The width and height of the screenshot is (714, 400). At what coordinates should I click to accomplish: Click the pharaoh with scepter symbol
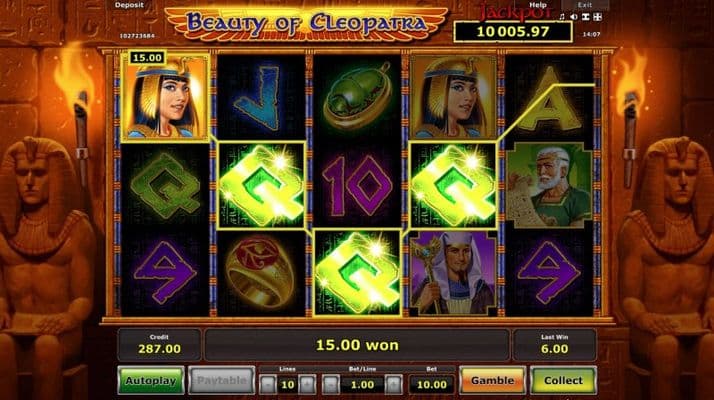coord(453,272)
